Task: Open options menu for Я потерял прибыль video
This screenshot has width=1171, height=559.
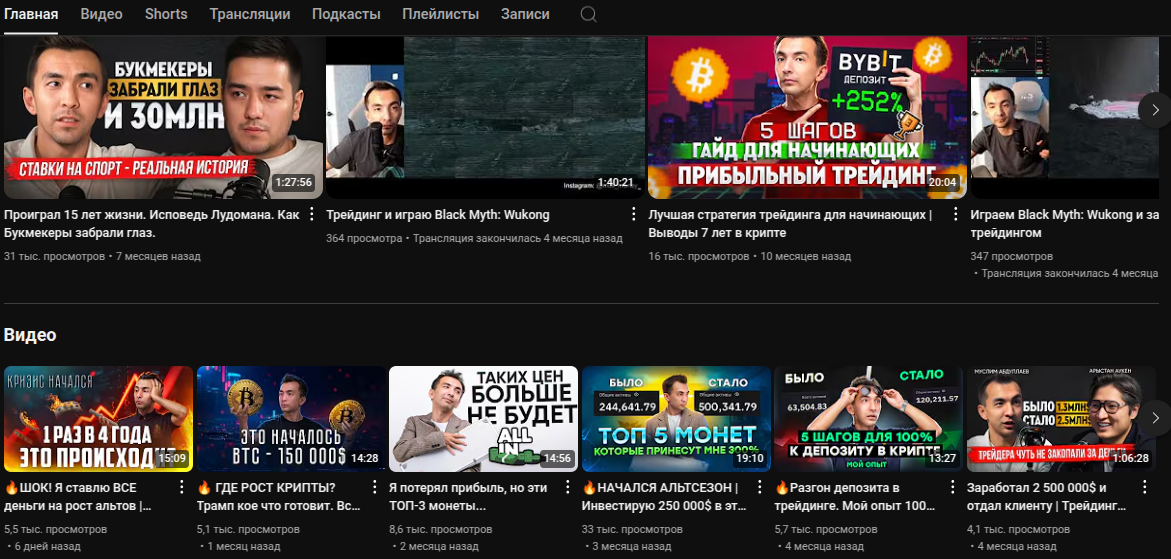Action: point(567,488)
